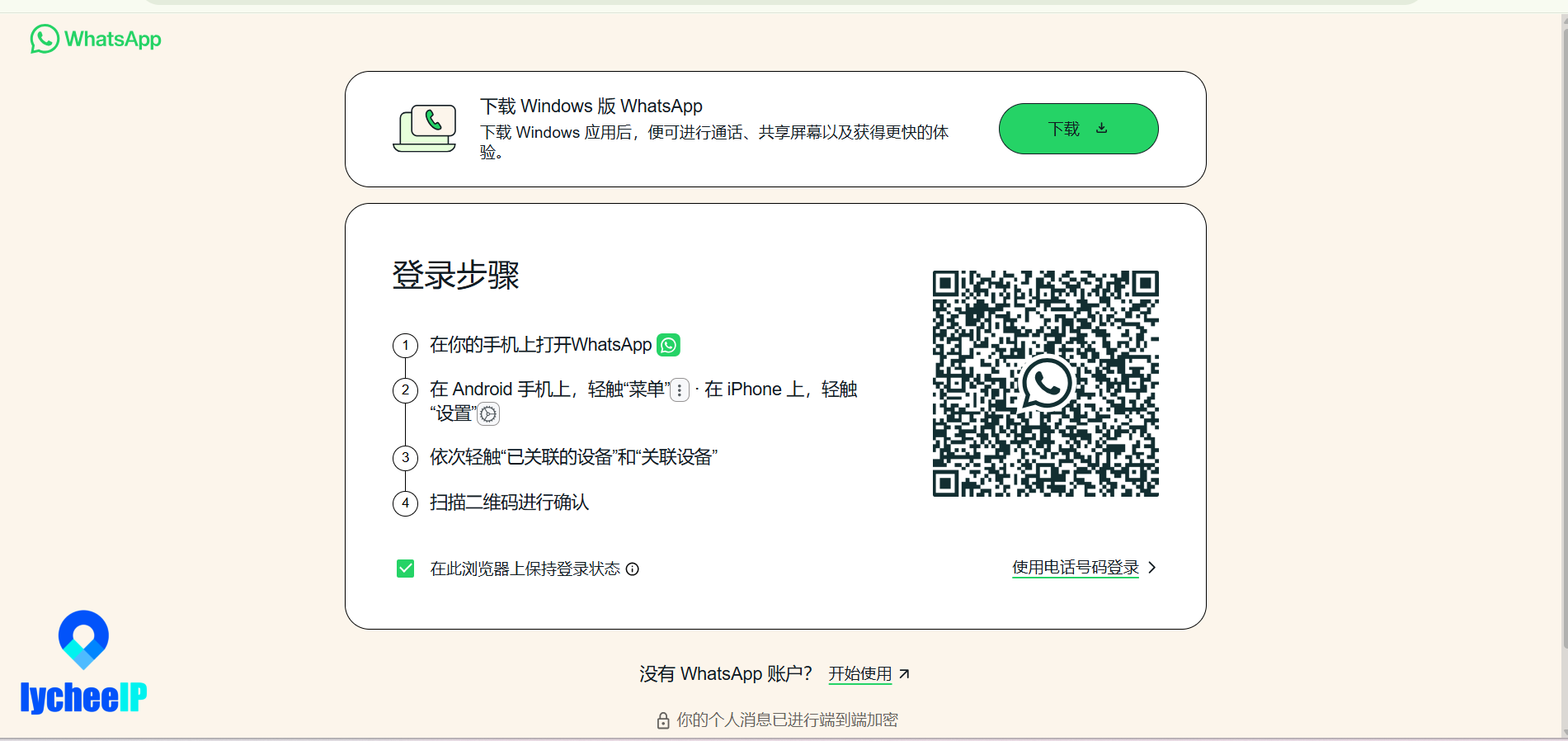This screenshot has height=741, width=1568.
Task: Click the green WhatsApp icon in step 1
Action: (x=668, y=345)
